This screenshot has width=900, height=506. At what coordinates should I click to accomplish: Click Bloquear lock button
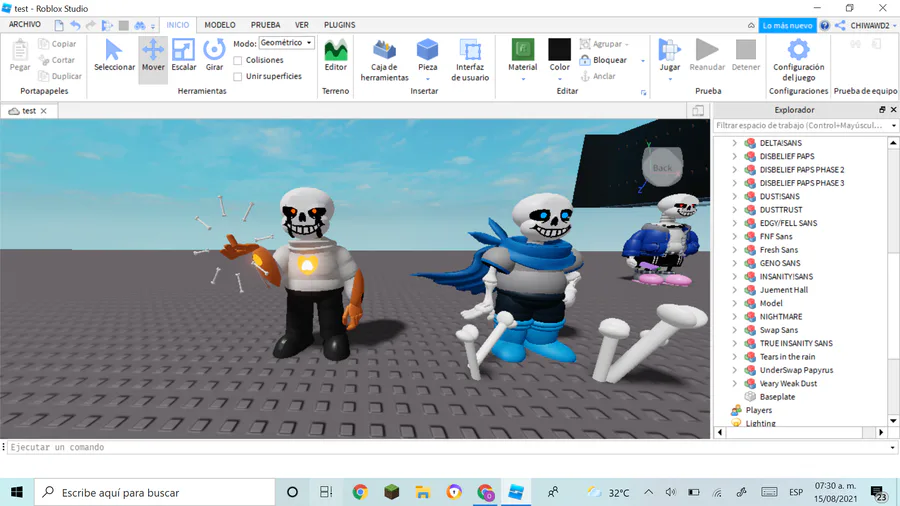coord(604,60)
